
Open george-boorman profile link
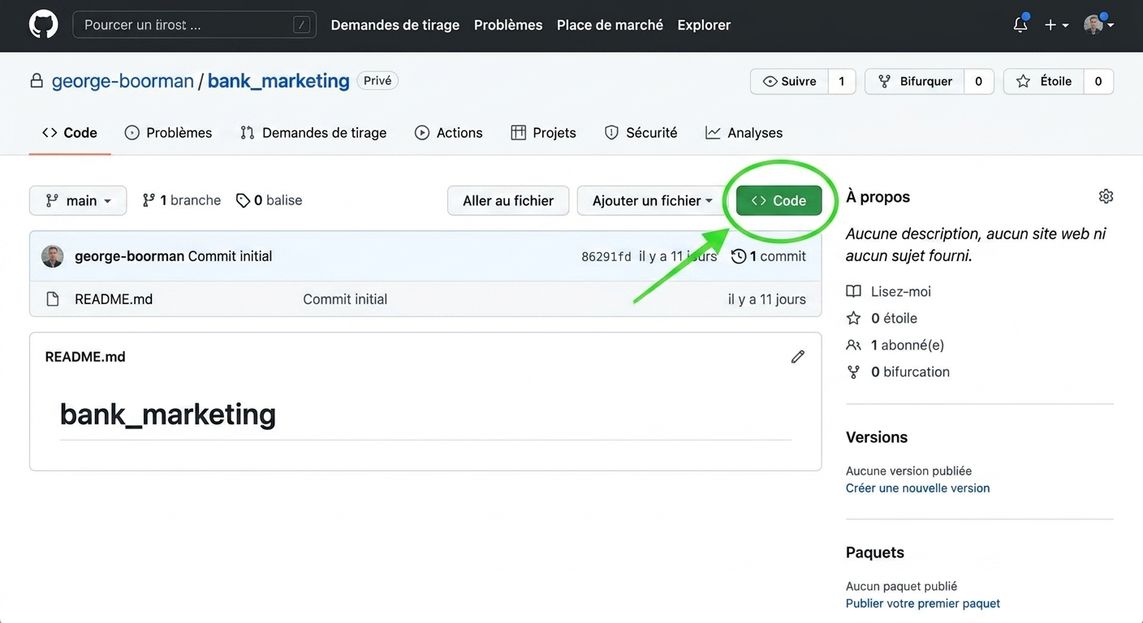point(122,81)
